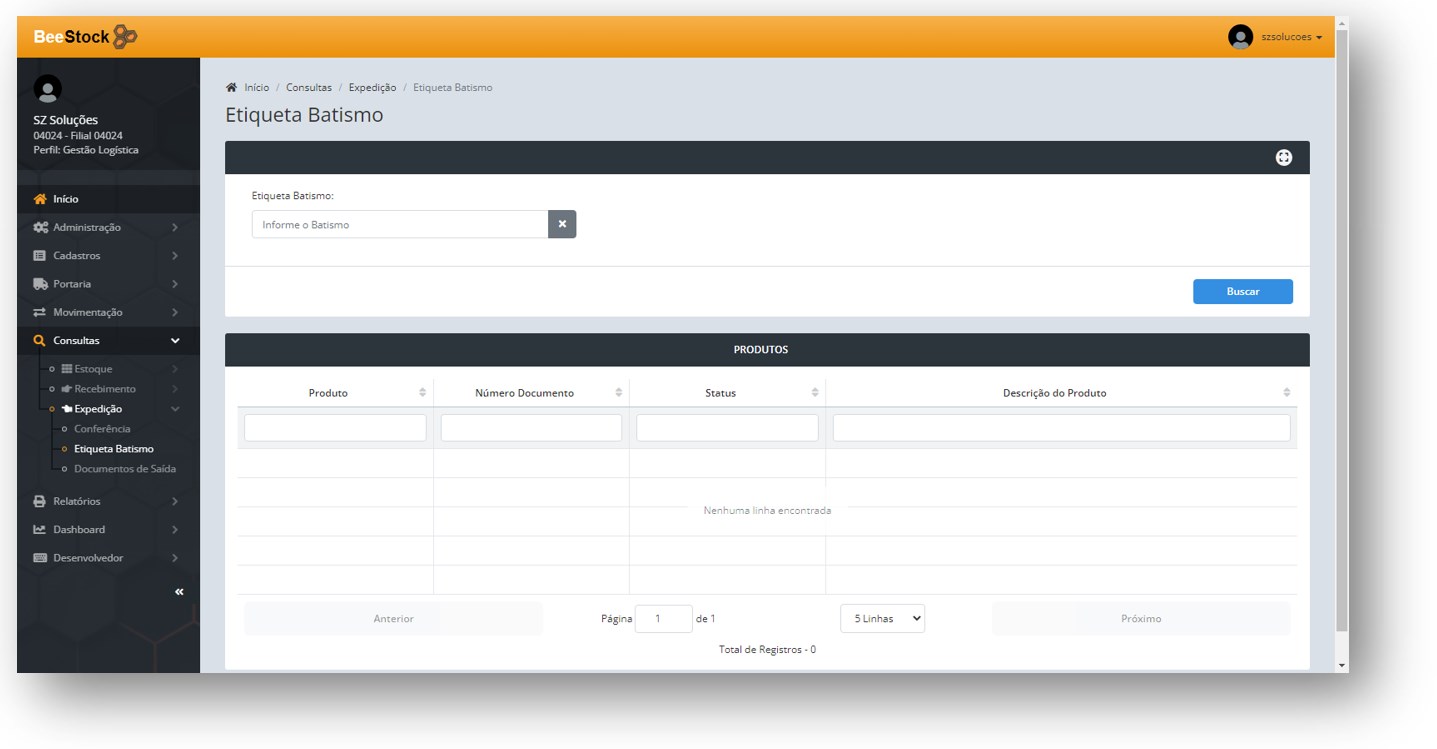Viewport: 1437px width, 749px height.
Task: Click the Consultas breadcrumb link
Action: coord(308,88)
